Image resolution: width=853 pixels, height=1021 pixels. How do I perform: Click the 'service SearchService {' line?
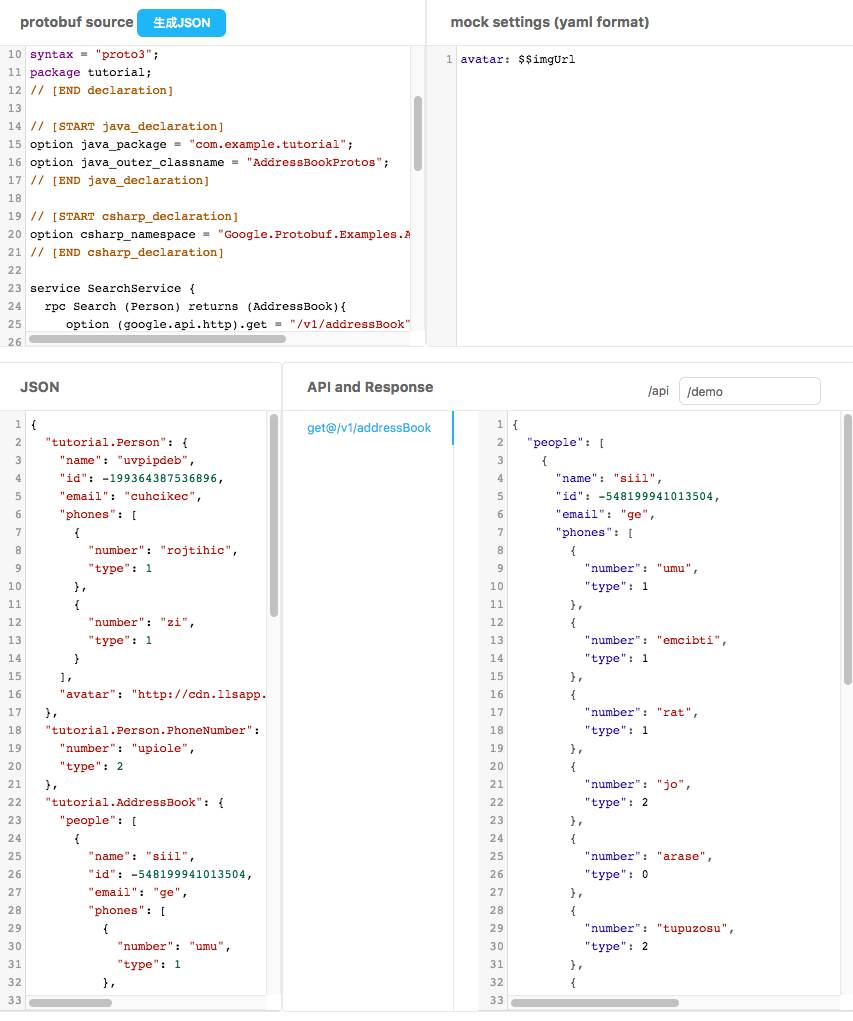pyautogui.click(x=113, y=288)
